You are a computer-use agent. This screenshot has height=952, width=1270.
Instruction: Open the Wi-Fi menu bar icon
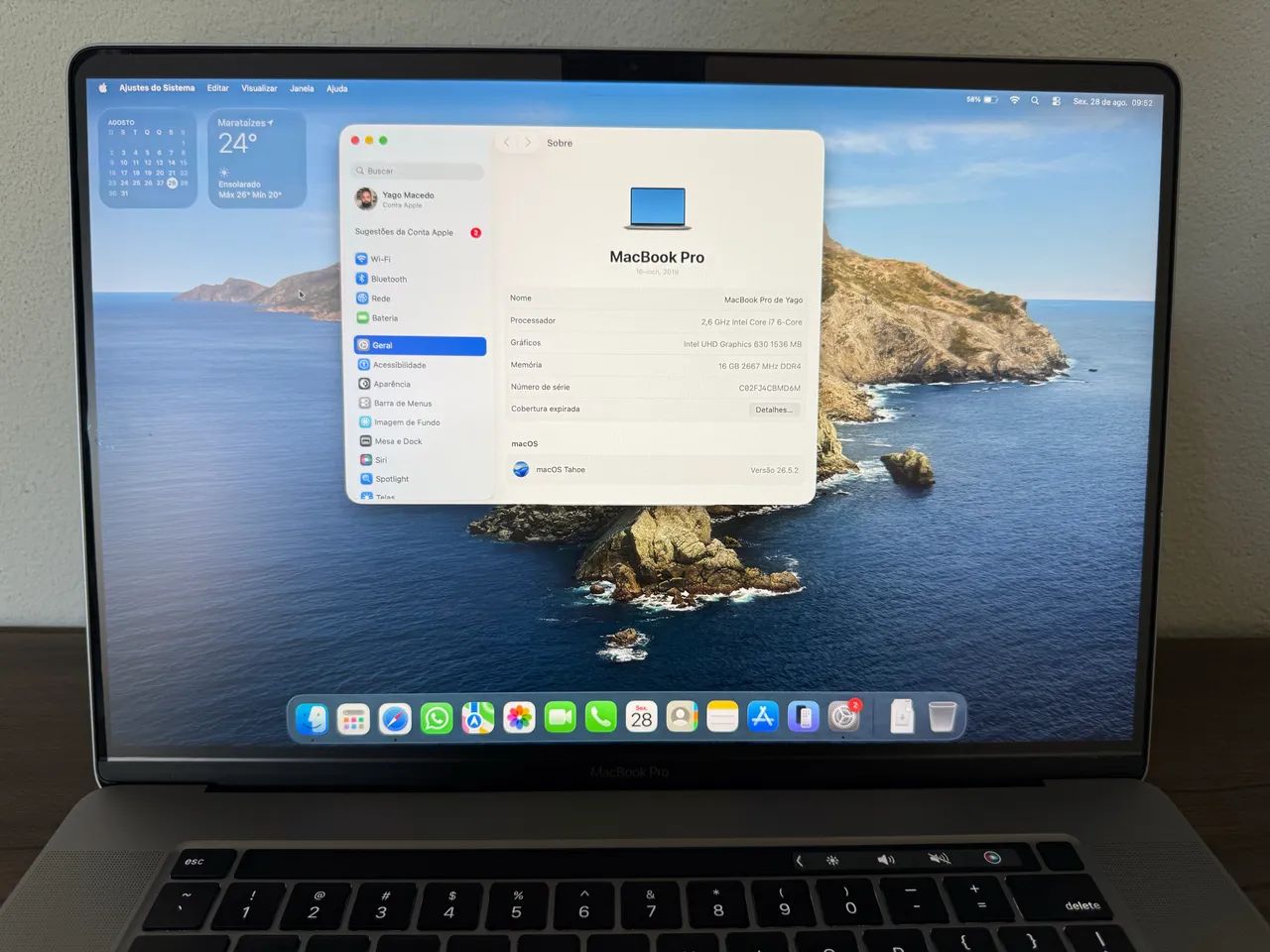[x=1014, y=100]
